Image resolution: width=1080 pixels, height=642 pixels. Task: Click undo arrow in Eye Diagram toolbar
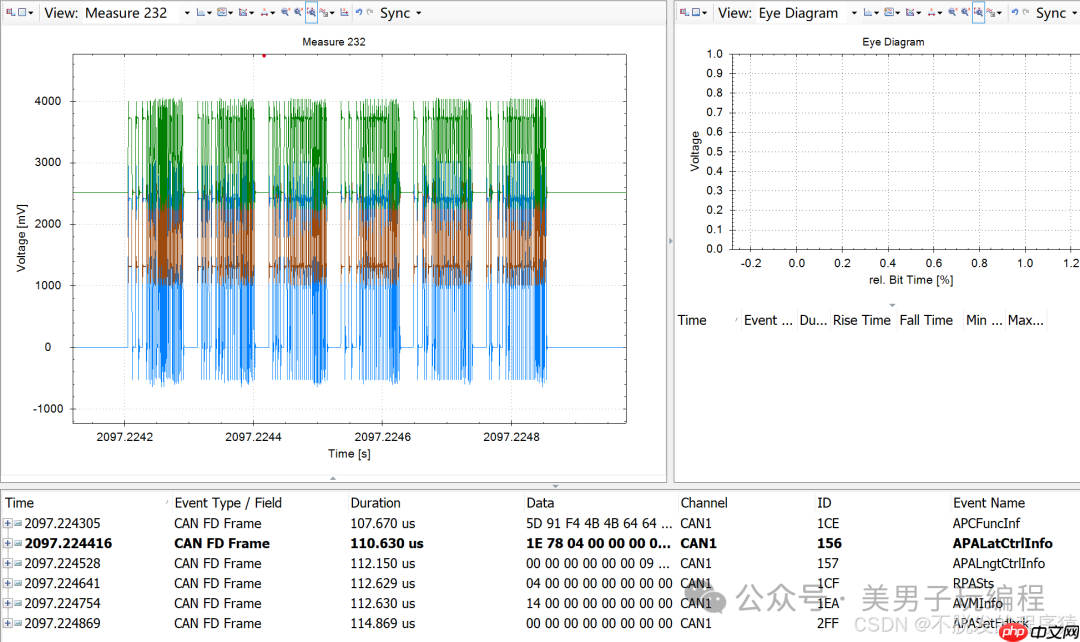click(x=1014, y=13)
